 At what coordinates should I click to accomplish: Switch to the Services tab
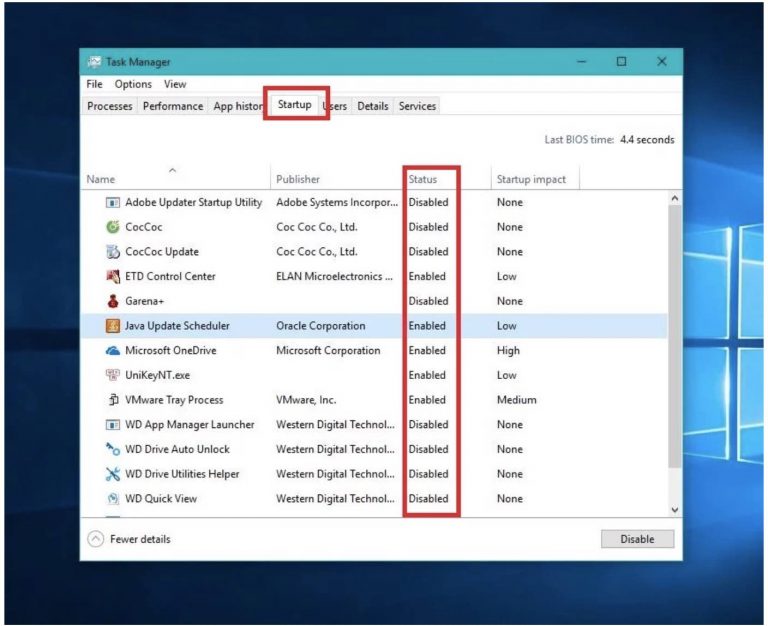point(417,106)
